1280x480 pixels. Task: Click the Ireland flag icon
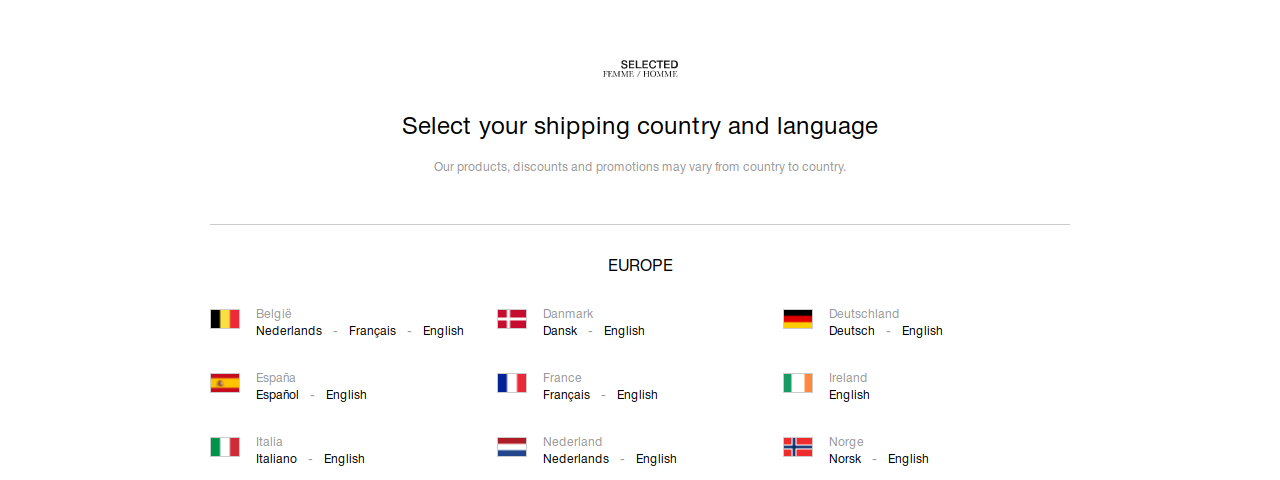[798, 383]
